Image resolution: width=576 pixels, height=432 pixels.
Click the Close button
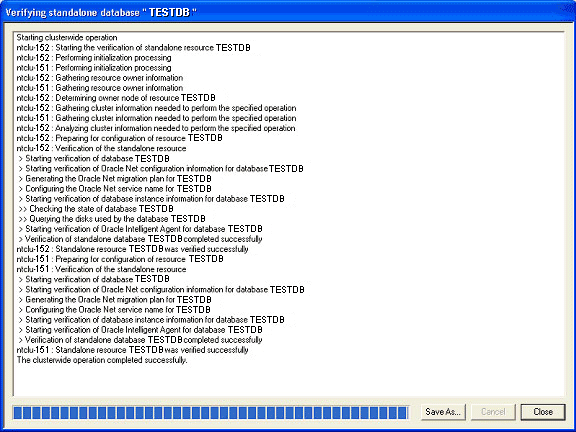[x=543, y=412]
